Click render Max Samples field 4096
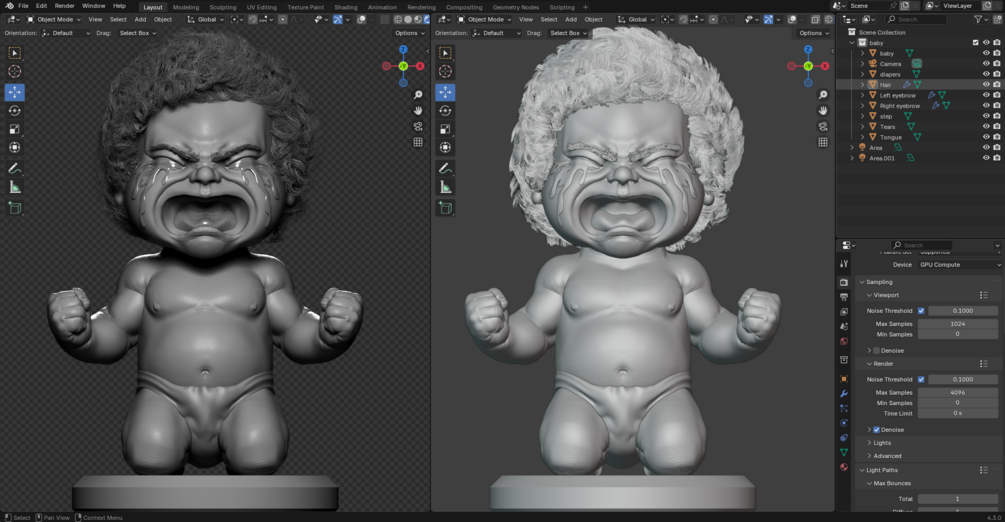 (x=958, y=392)
